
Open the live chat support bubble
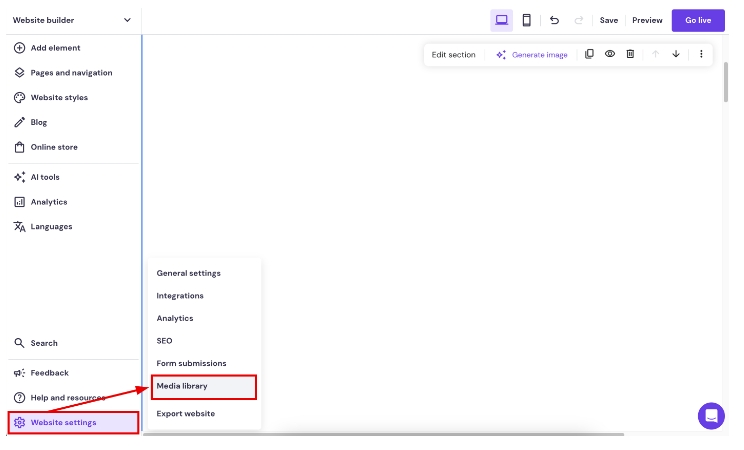[711, 415]
